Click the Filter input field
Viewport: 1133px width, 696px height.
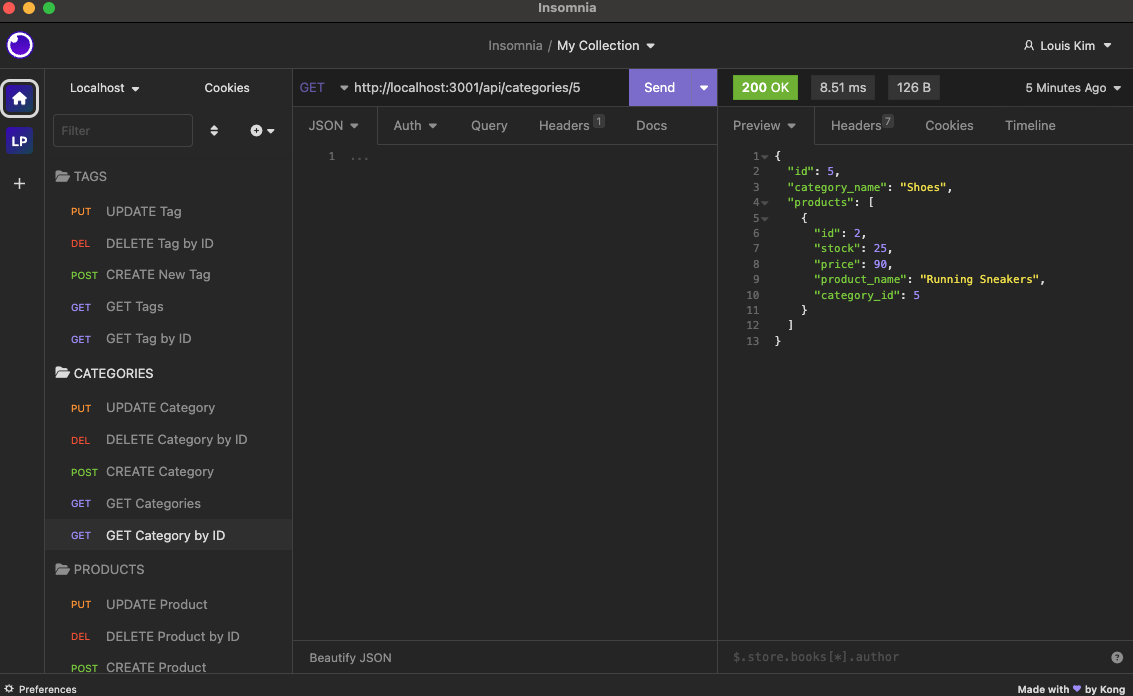click(x=122, y=130)
